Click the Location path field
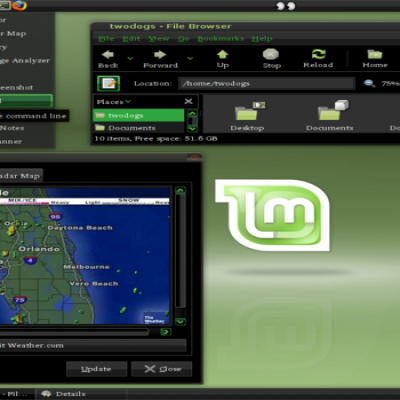 click(x=267, y=83)
